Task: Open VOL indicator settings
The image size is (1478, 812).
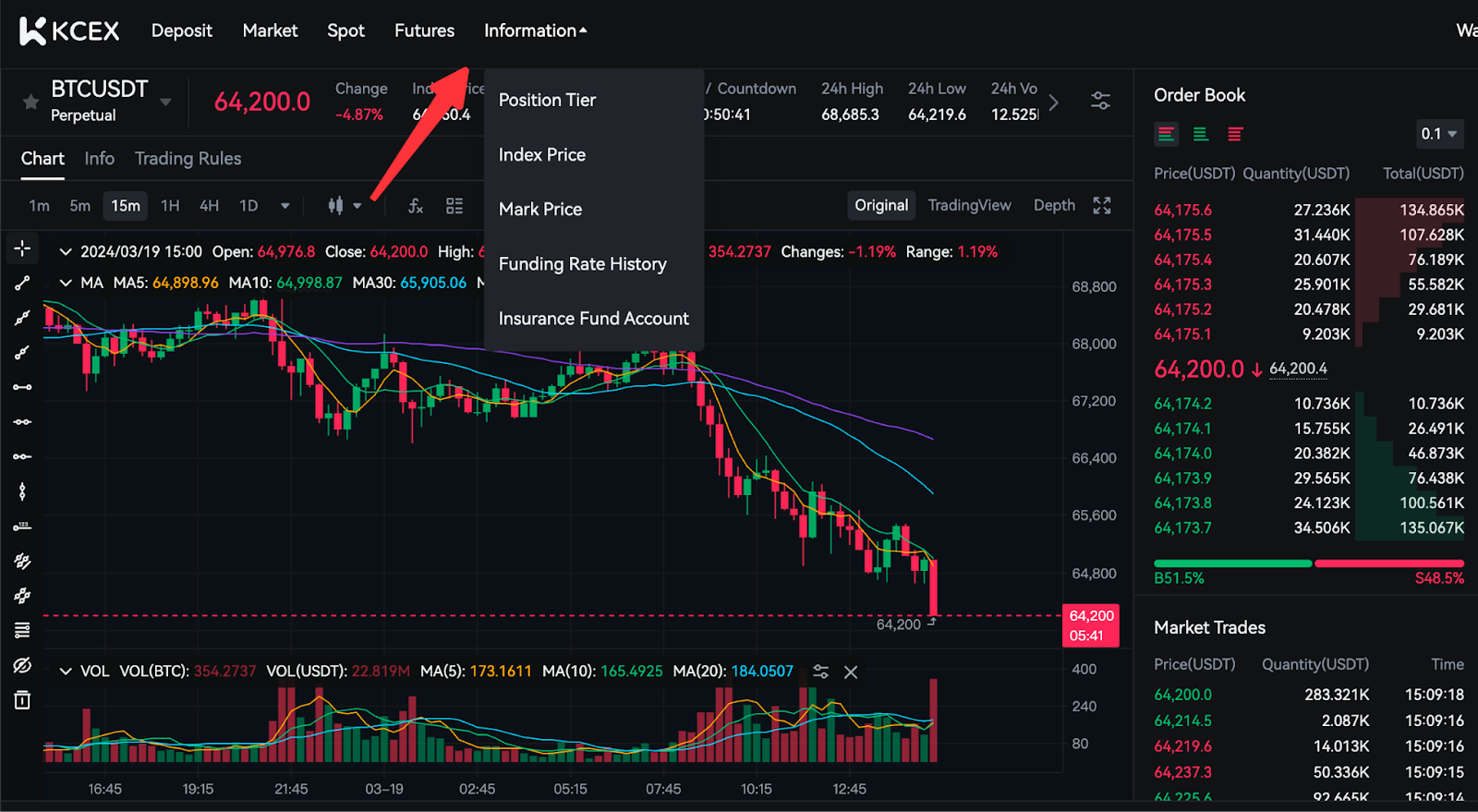Action: pyautogui.click(x=820, y=672)
